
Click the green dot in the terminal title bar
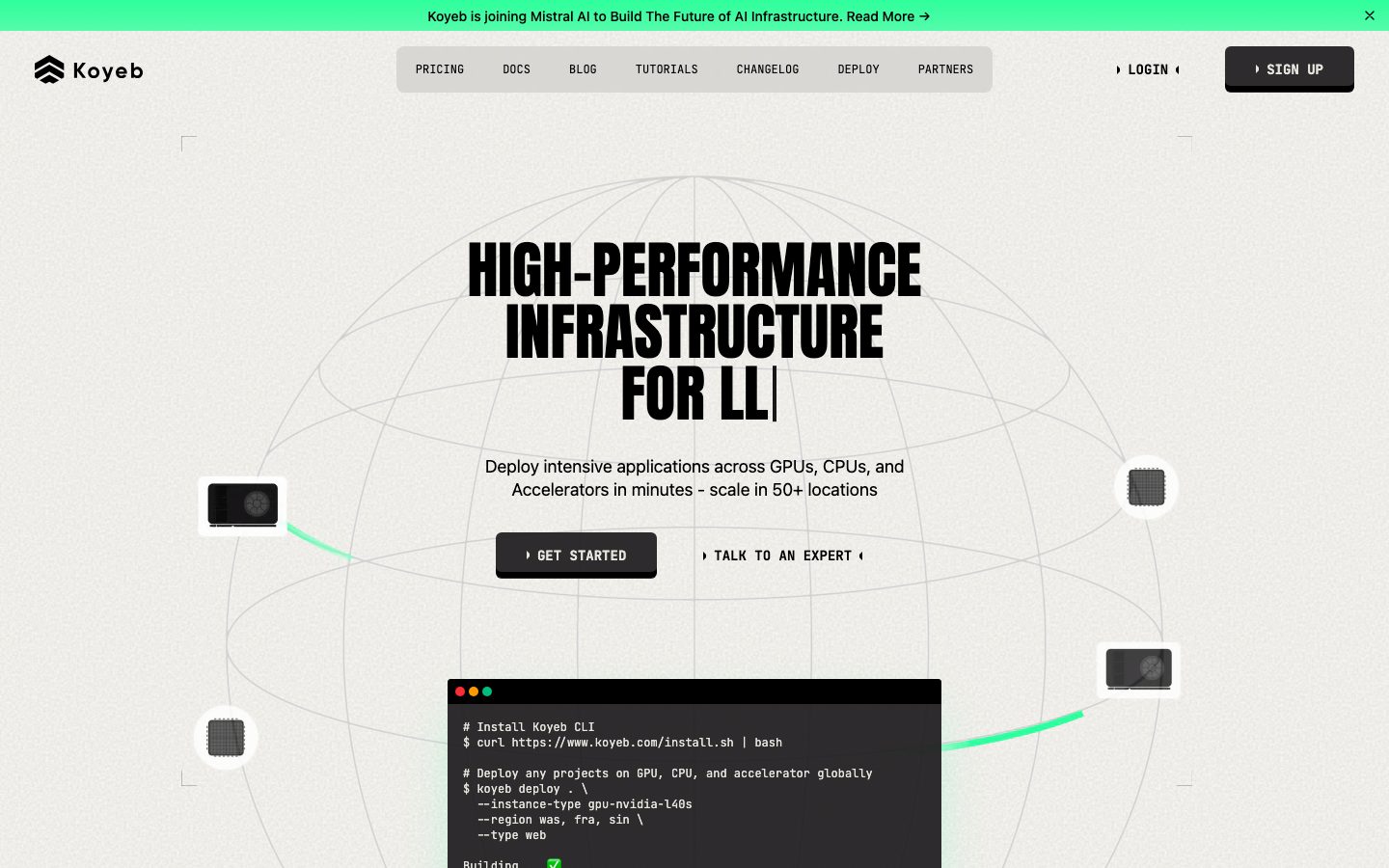point(487,692)
